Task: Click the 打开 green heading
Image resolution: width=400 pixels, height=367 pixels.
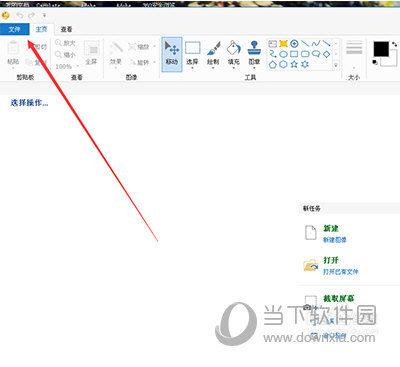Action: point(331,260)
